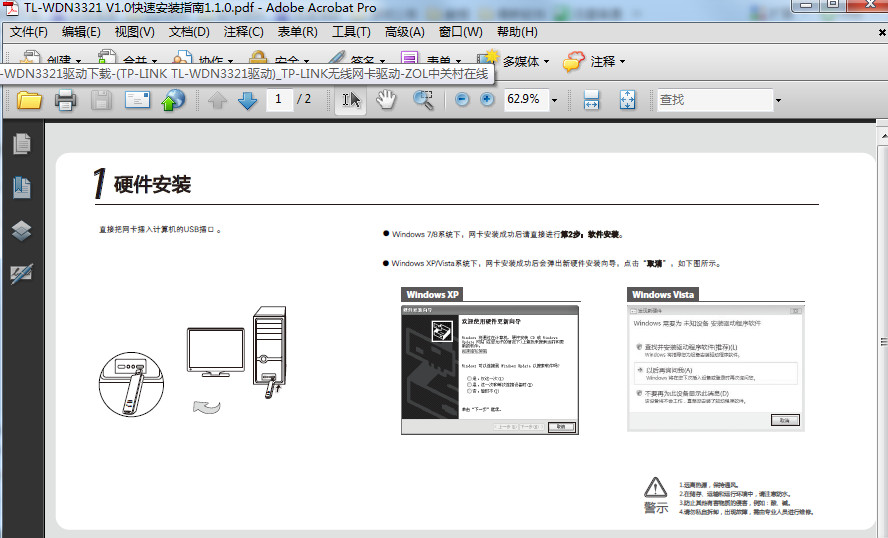
Task: Open the 编辑(E) menu
Action: coord(81,32)
